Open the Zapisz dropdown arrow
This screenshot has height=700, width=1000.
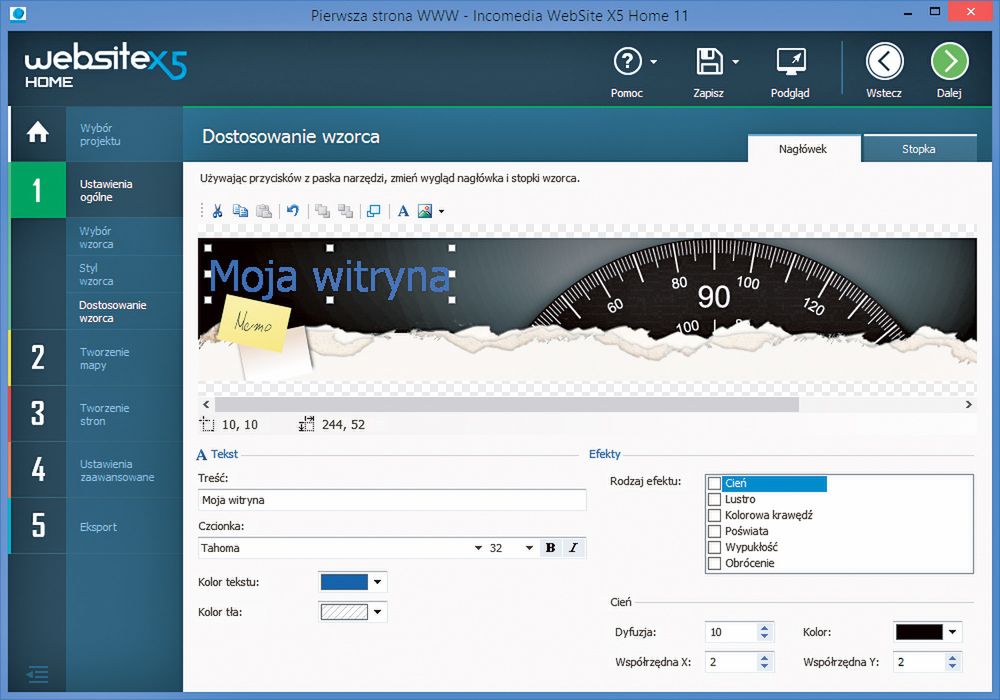coord(735,62)
